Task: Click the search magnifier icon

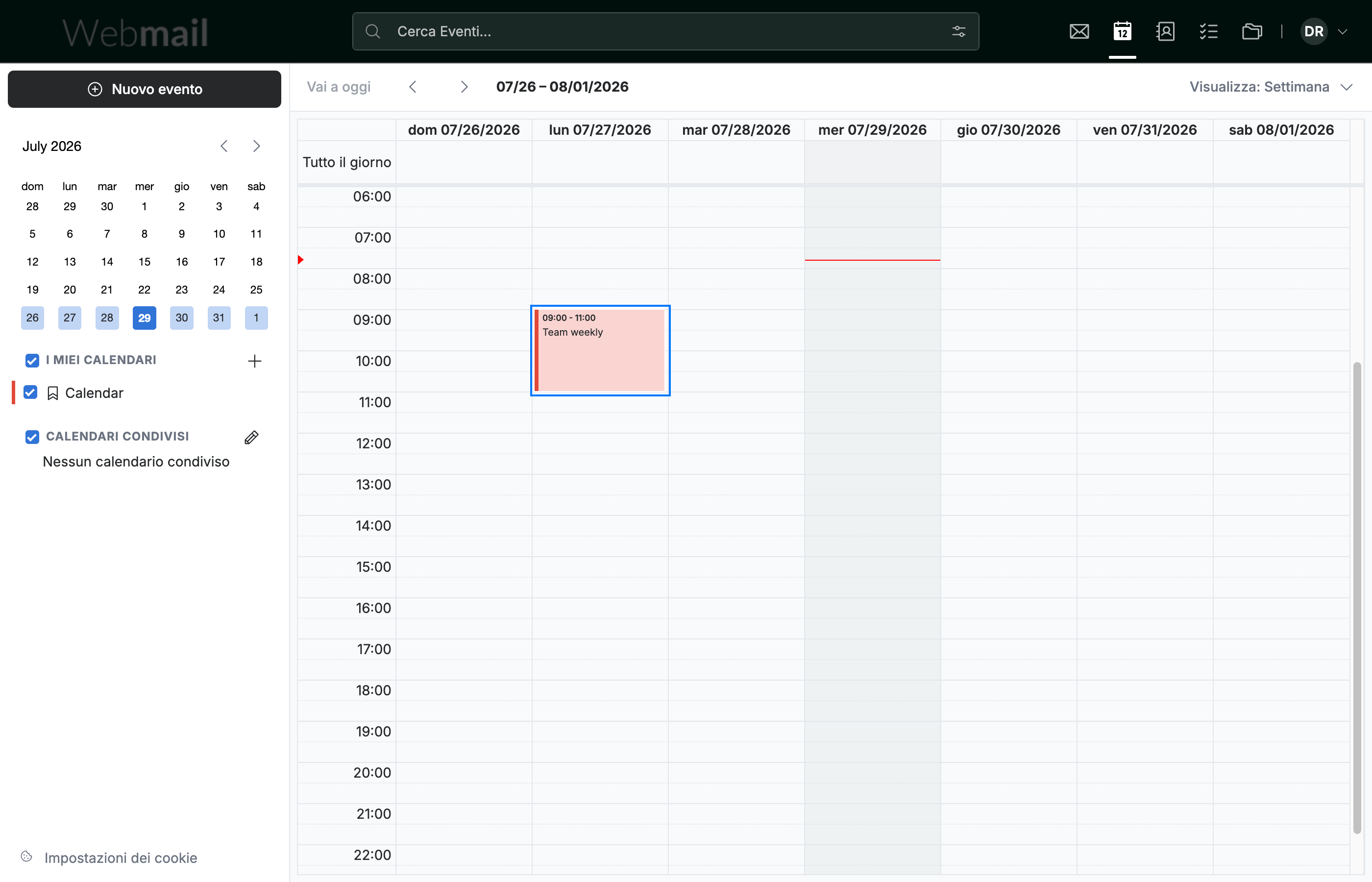Action: click(373, 31)
